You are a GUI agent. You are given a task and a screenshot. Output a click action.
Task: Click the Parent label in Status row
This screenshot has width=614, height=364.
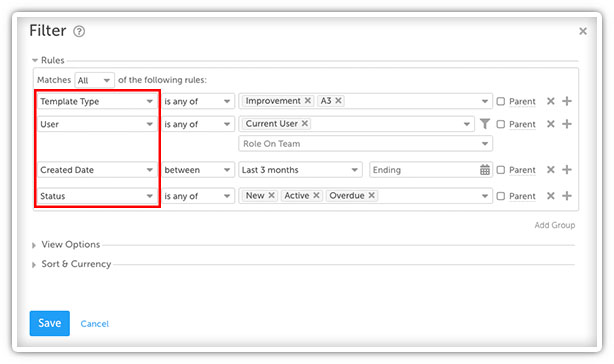[x=522, y=196]
